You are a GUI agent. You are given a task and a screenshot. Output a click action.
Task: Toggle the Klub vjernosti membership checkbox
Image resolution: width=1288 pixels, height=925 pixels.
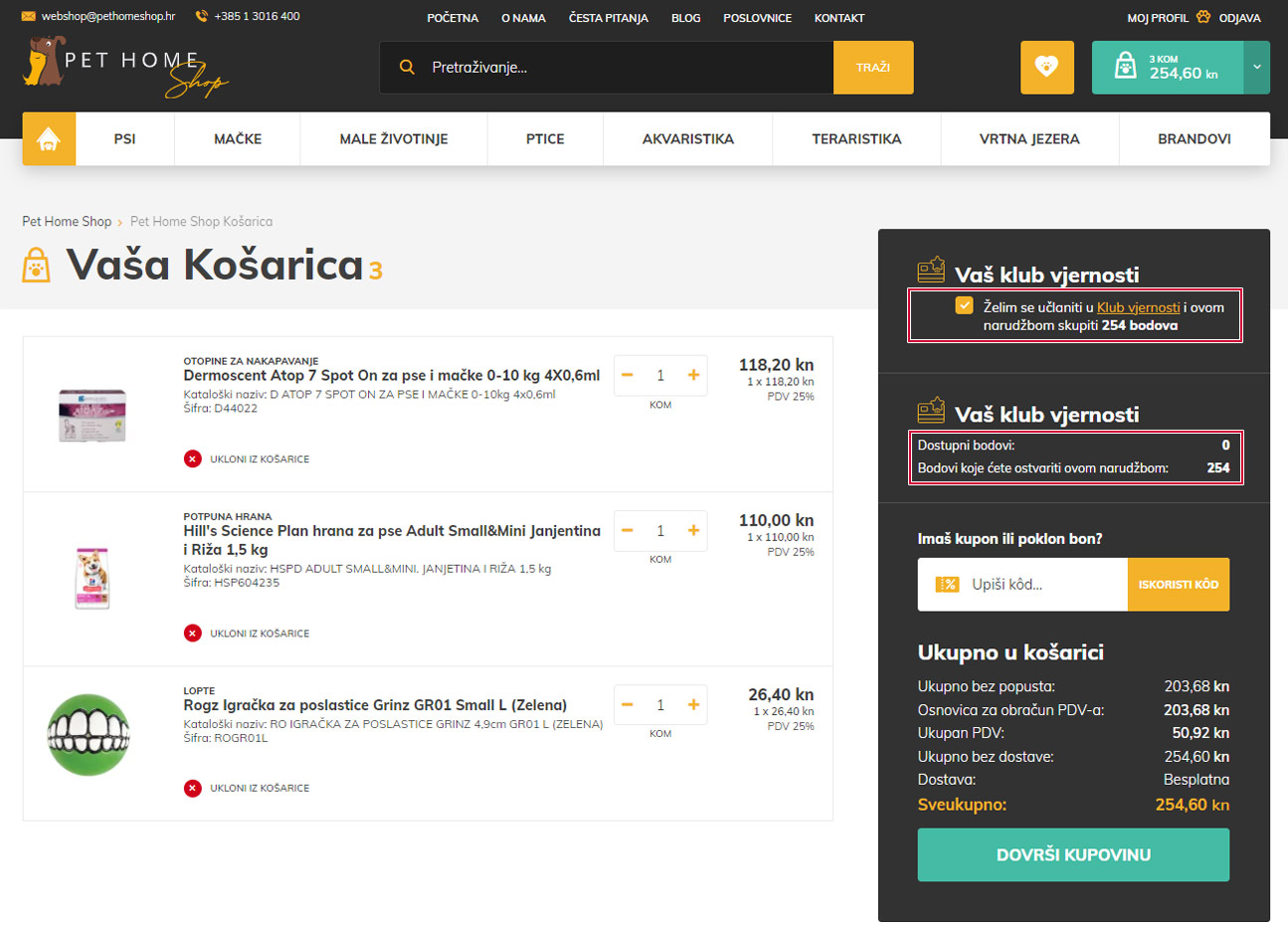[x=964, y=305]
